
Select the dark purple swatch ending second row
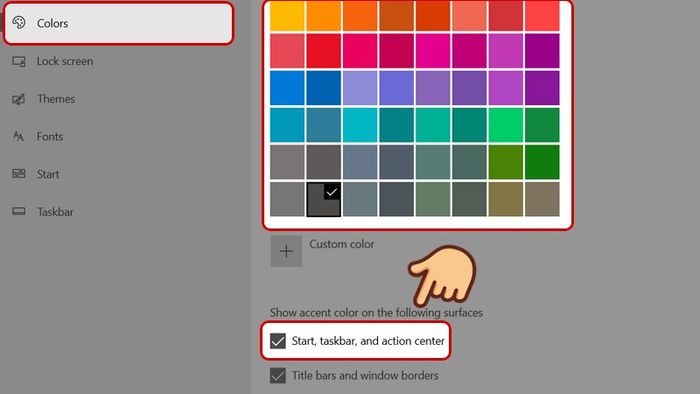pos(542,51)
